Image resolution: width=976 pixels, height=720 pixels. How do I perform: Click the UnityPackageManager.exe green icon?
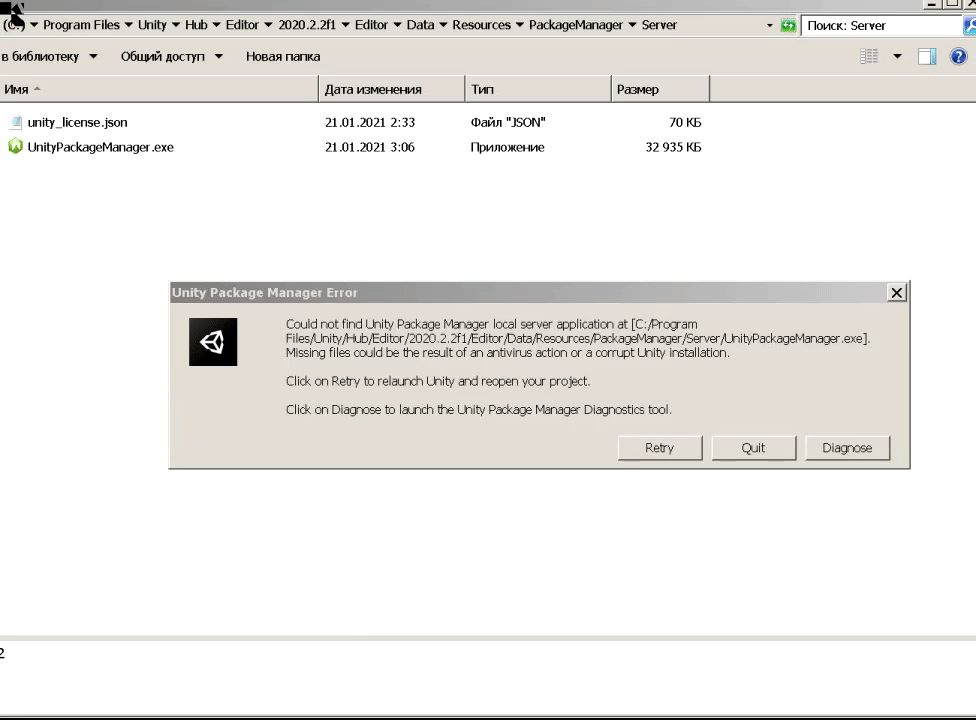click(15, 147)
